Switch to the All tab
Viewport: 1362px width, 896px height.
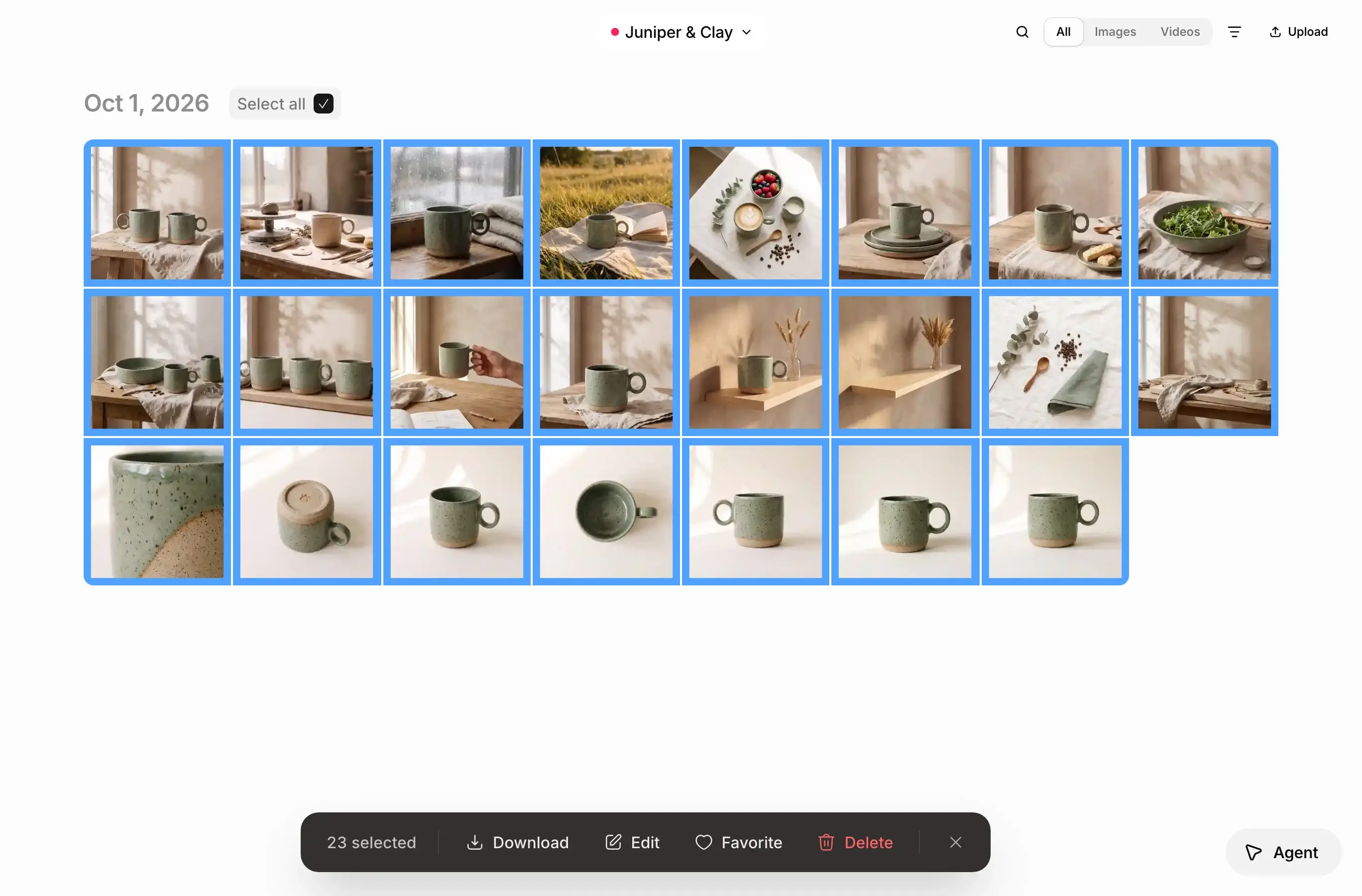[x=1063, y=32]
